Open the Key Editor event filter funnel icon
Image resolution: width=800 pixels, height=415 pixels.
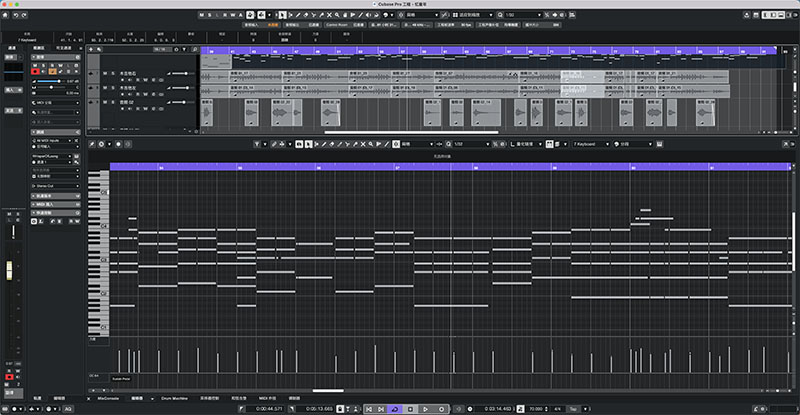(257, 144)
